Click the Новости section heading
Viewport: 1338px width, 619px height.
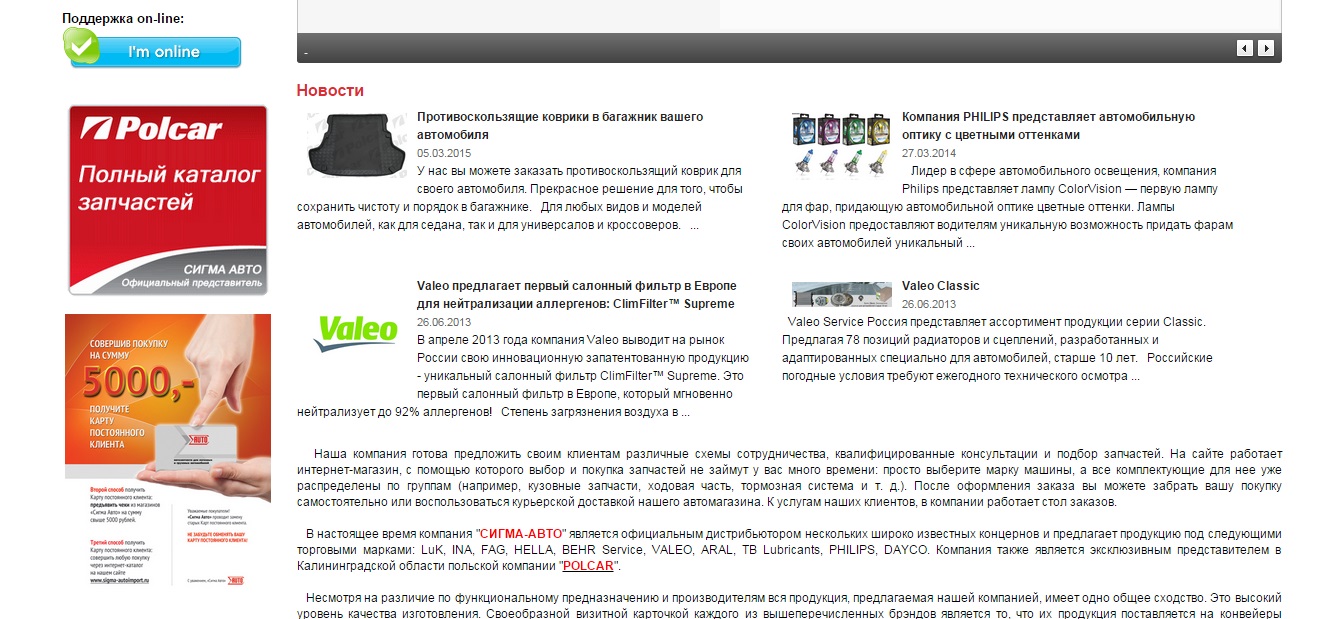click(x=330, y=91)
